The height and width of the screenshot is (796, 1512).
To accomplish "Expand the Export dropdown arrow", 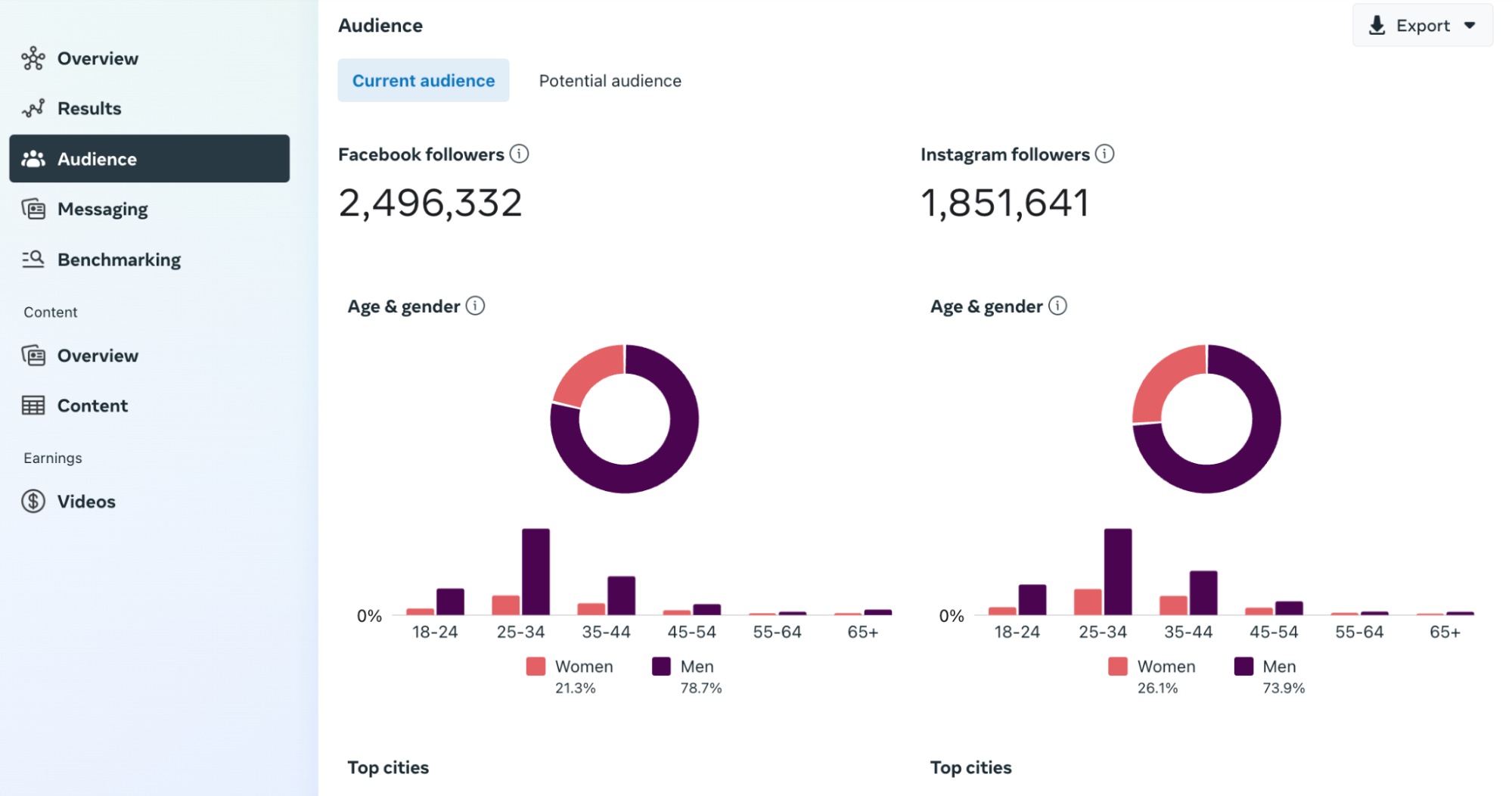I will (1469, 25).
